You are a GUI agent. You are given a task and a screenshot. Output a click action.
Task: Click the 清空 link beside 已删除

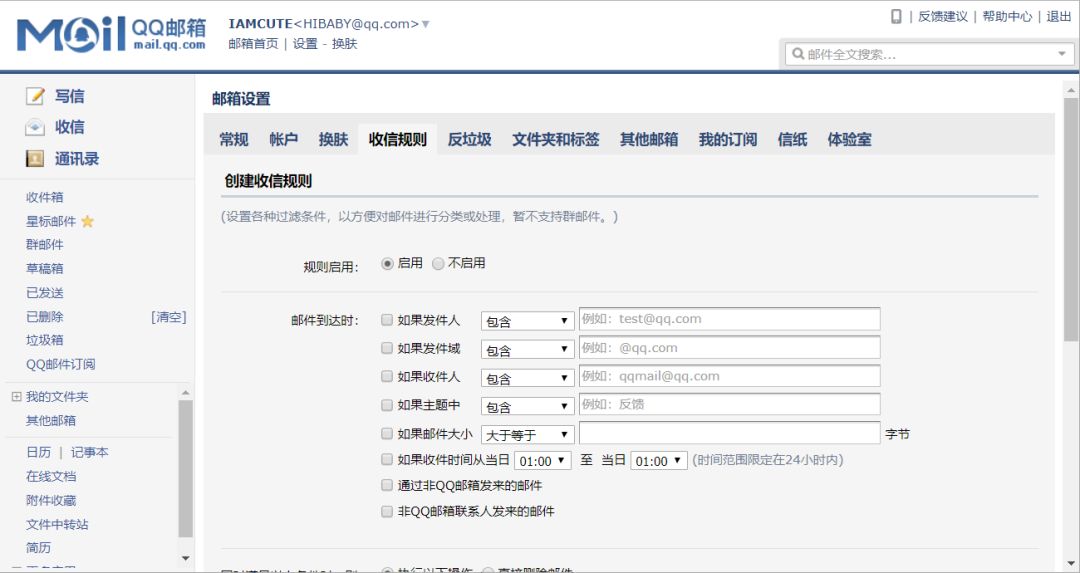pos(168,317)
